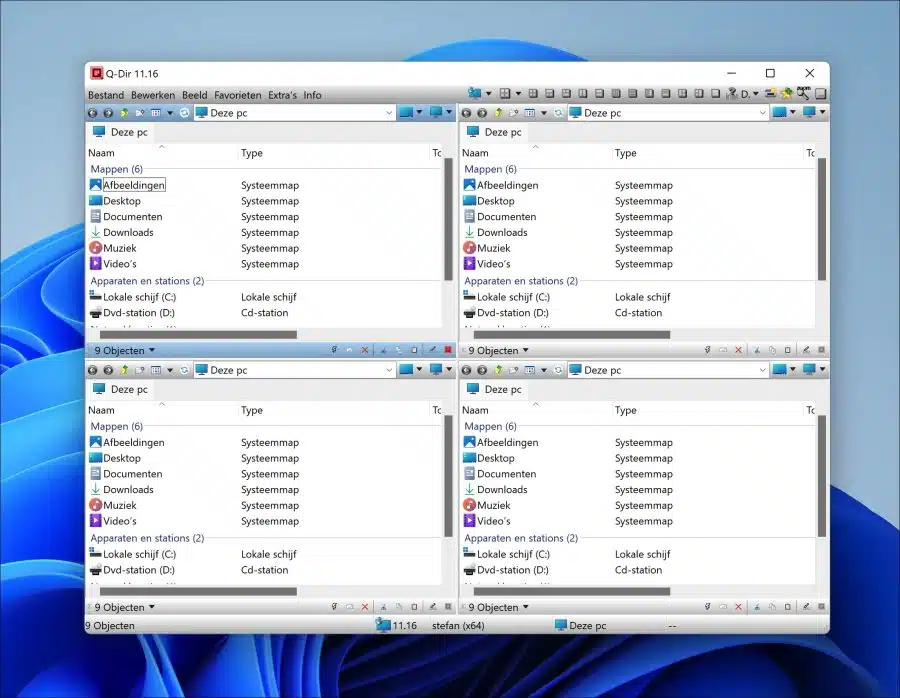Open the view mode dropdown arrow in top-left pane

170,113
